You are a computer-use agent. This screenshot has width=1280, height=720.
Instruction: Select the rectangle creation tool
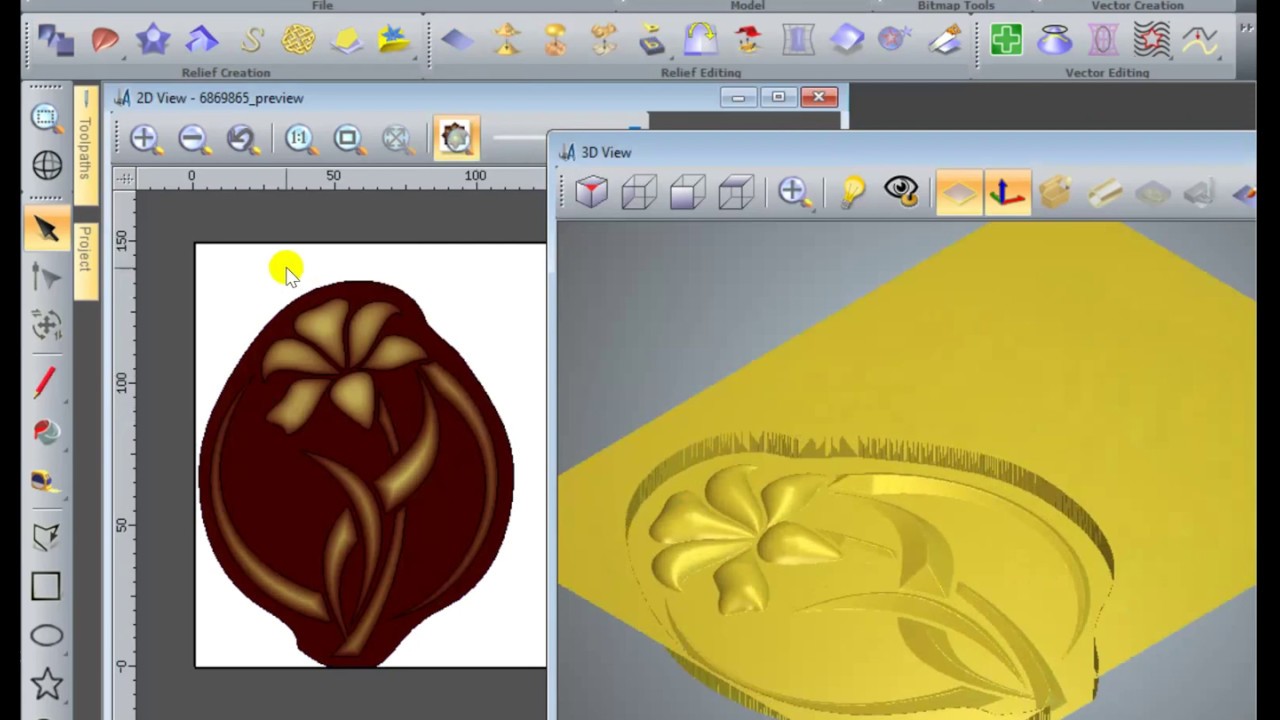pos(46,586)
